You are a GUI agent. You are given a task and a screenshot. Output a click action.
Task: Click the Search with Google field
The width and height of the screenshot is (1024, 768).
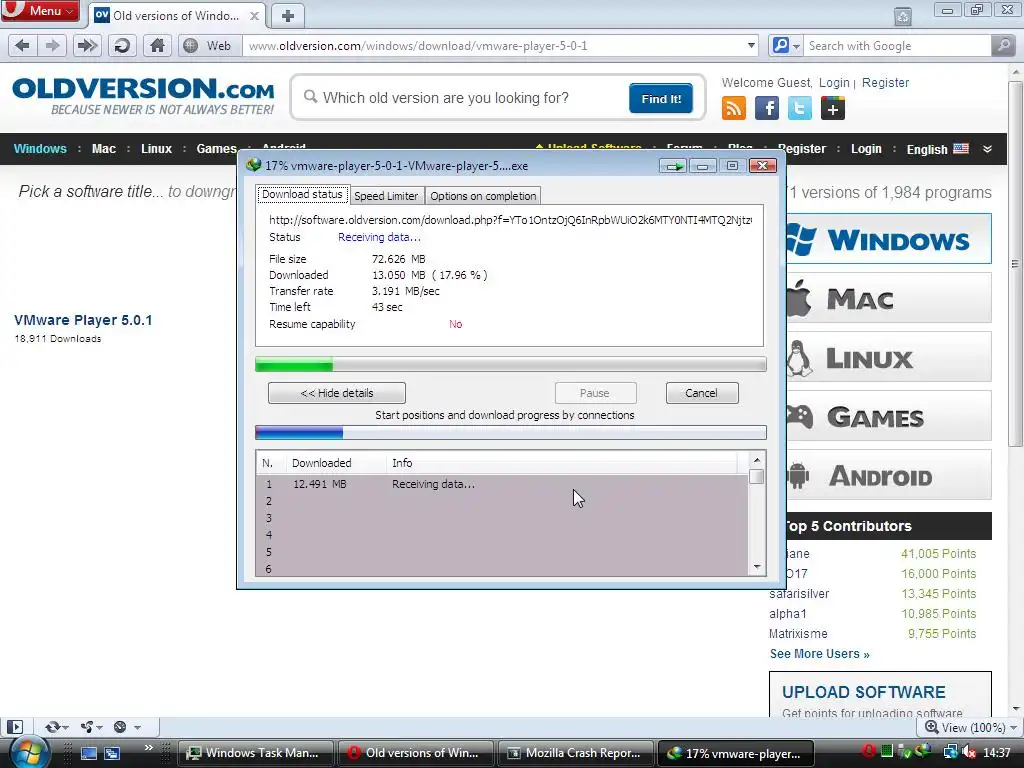point(897,46)
